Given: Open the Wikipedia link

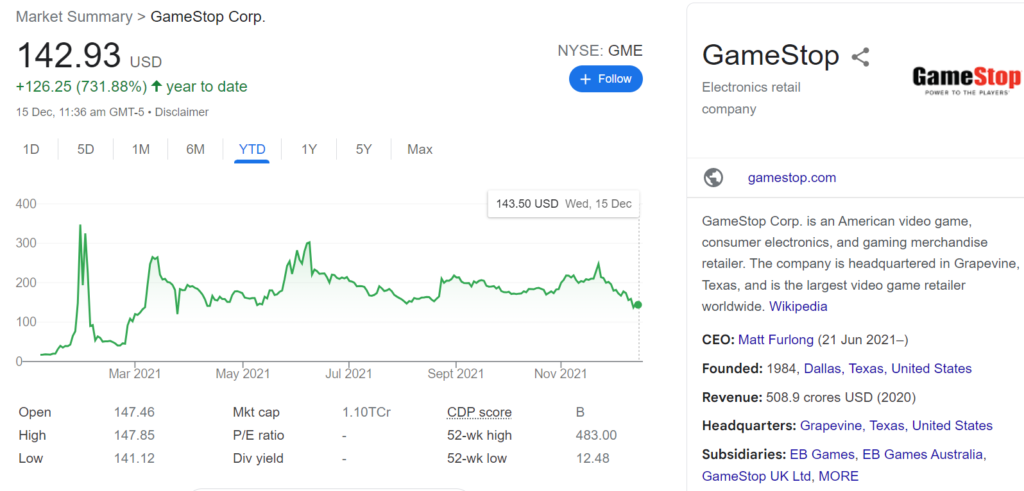Looking at the screenshot, I should tap(798, 306).
